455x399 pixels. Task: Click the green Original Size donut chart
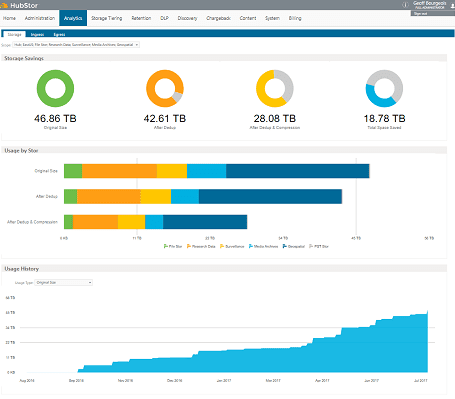point(55,88)
